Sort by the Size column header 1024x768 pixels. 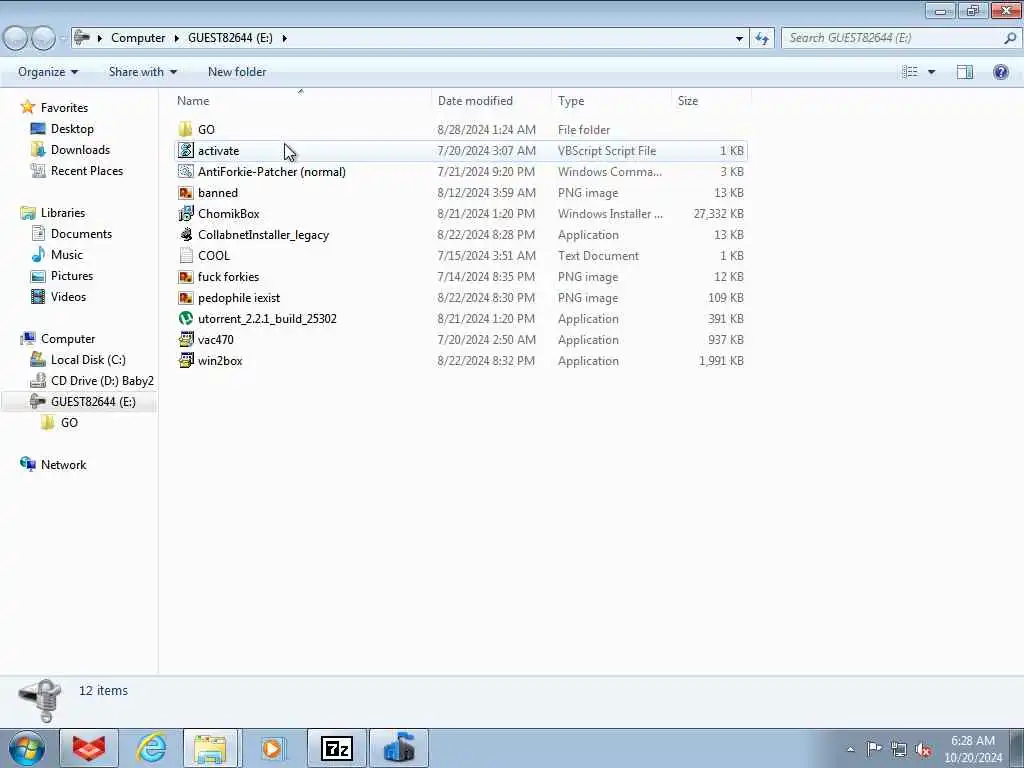pyautogui.click(x=688, y=101)
